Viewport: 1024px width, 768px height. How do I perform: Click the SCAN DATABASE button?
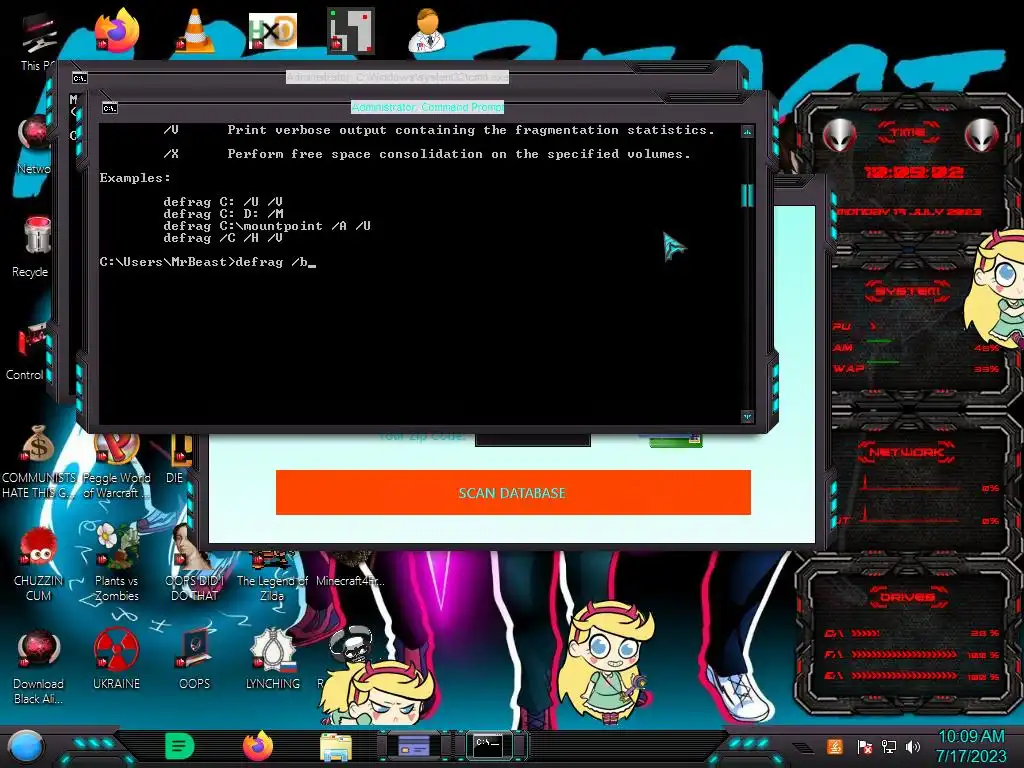coord(513,493)
